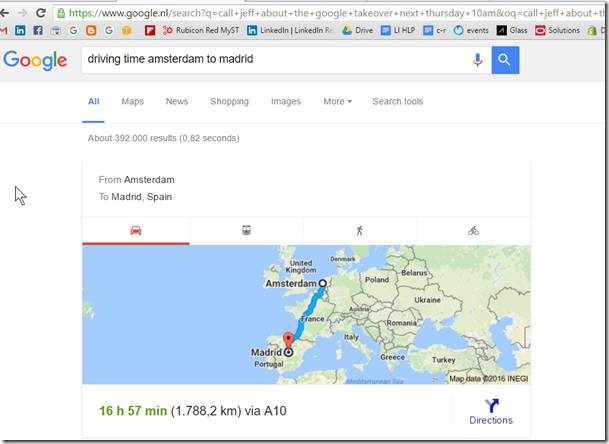
Task: Click the Amsterdam origin marker on map
Action: point(322,283)
